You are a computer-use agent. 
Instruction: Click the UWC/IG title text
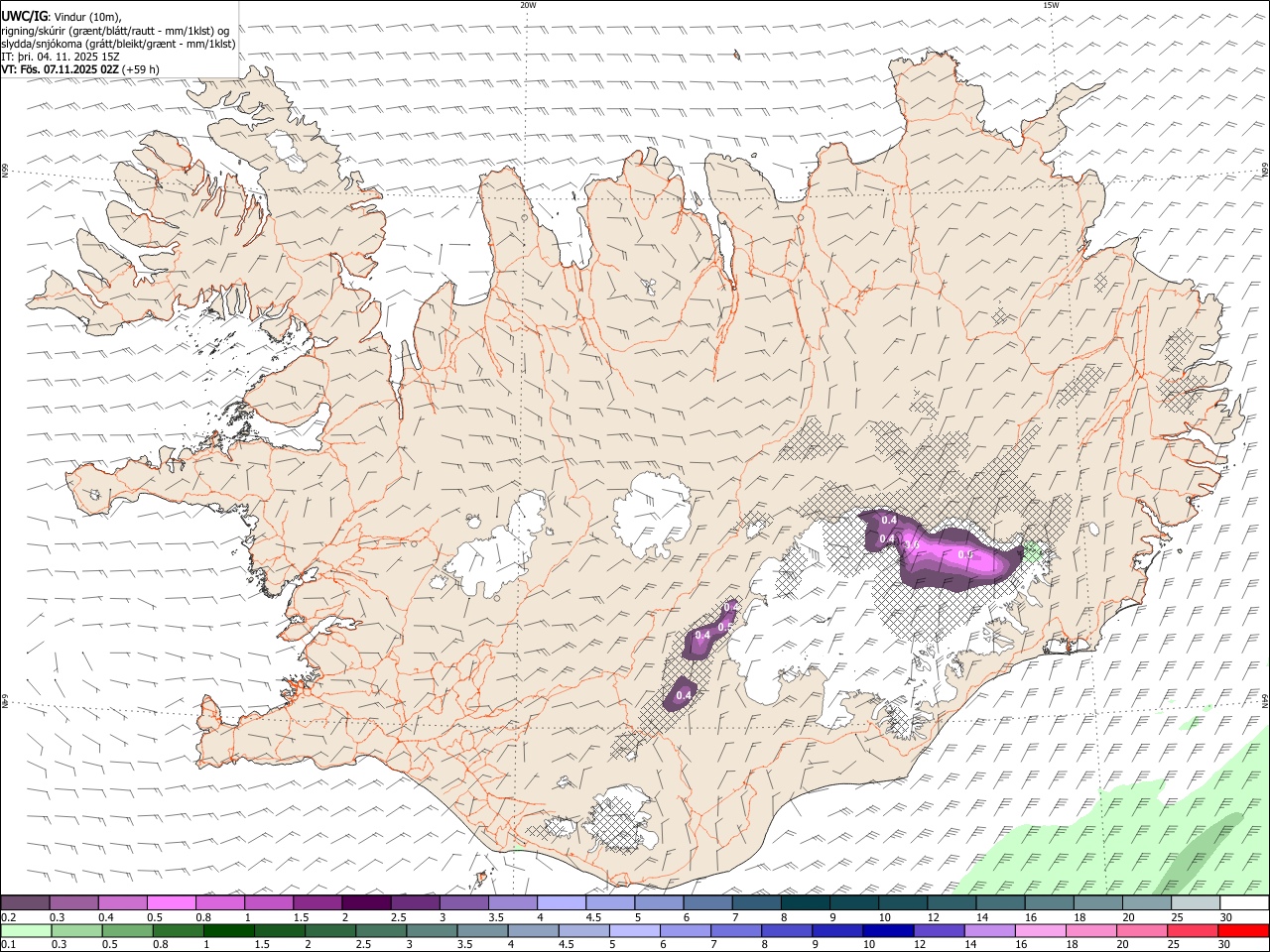coord(24,17)
